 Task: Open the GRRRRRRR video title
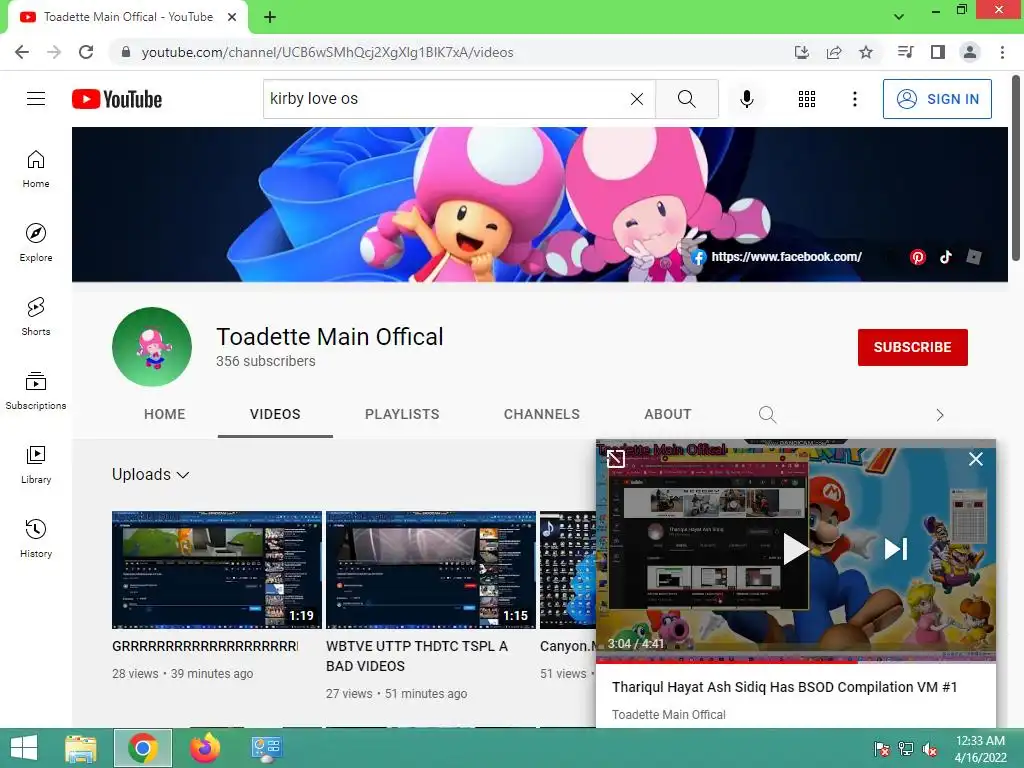(204, 647)
